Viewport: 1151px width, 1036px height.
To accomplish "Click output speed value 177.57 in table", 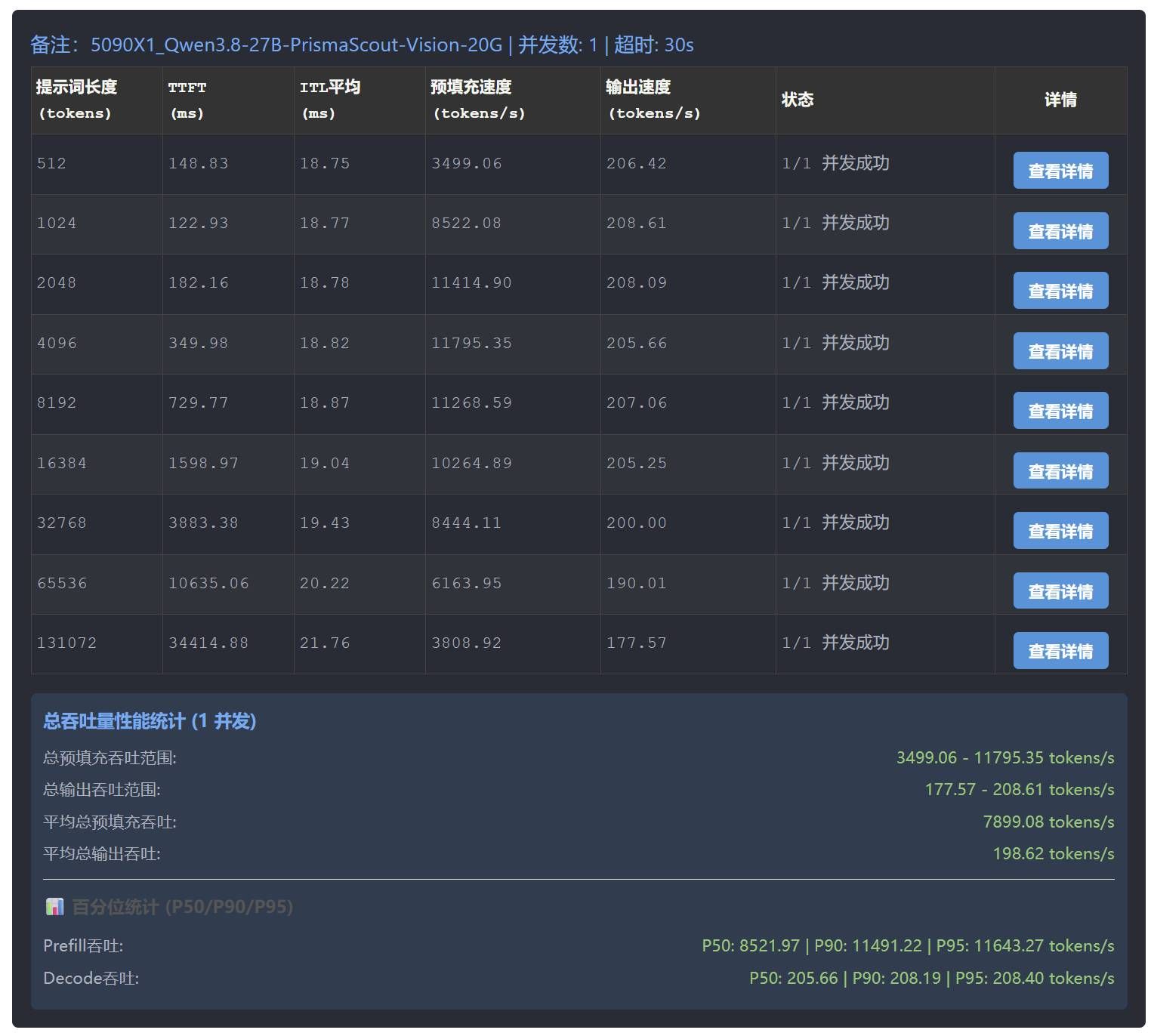I will pos(636,643).
